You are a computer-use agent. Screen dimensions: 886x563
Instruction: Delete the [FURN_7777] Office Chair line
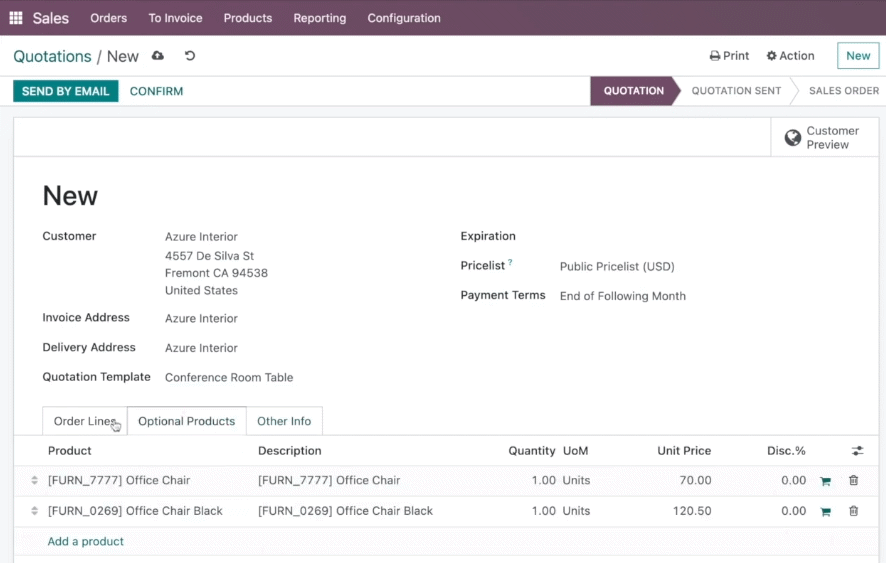click(853, 480)
